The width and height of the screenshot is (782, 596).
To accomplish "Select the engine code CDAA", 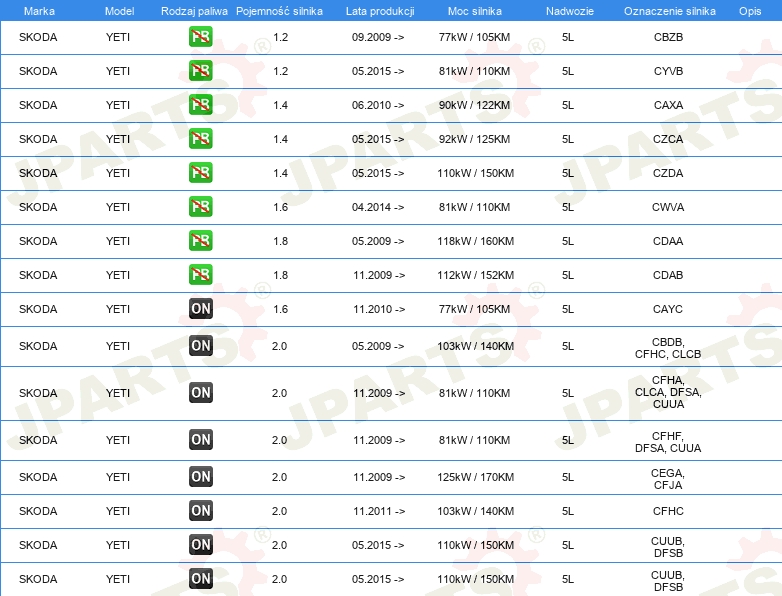I will 668,240.
